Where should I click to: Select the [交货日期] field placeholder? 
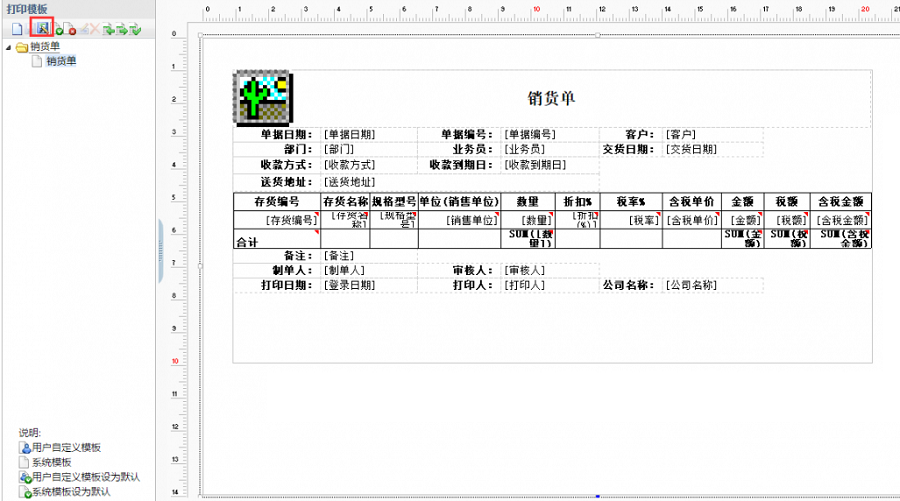pos(691,149)
